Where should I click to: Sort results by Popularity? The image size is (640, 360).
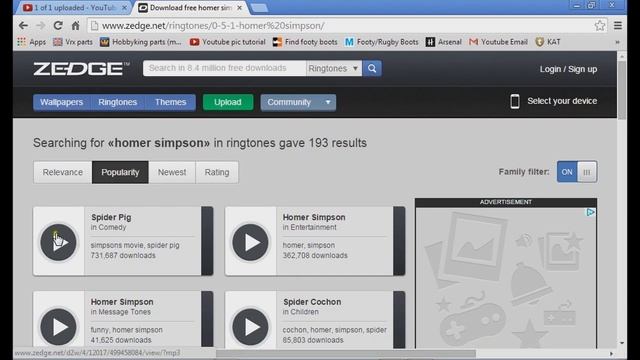point(120,172)
